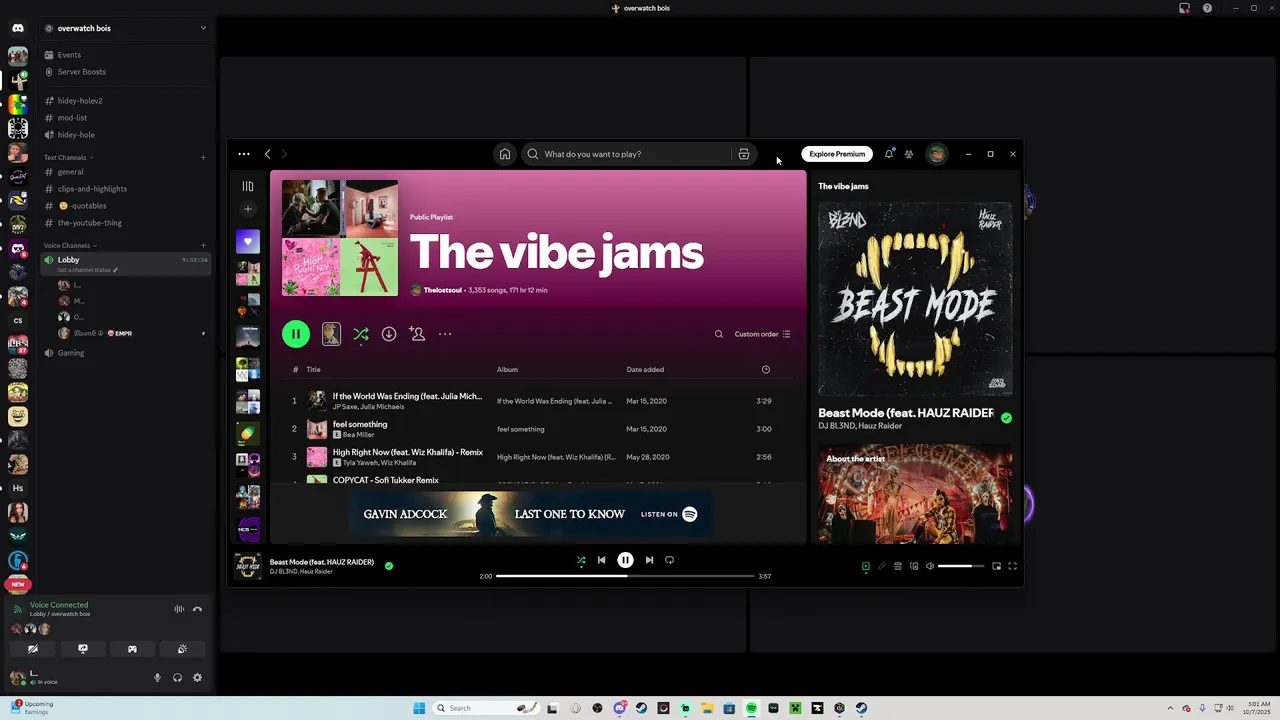Viewport: 1280px width, 720px height.
Task: Create new playlist with plus icon
Action: tap(248, 209)
